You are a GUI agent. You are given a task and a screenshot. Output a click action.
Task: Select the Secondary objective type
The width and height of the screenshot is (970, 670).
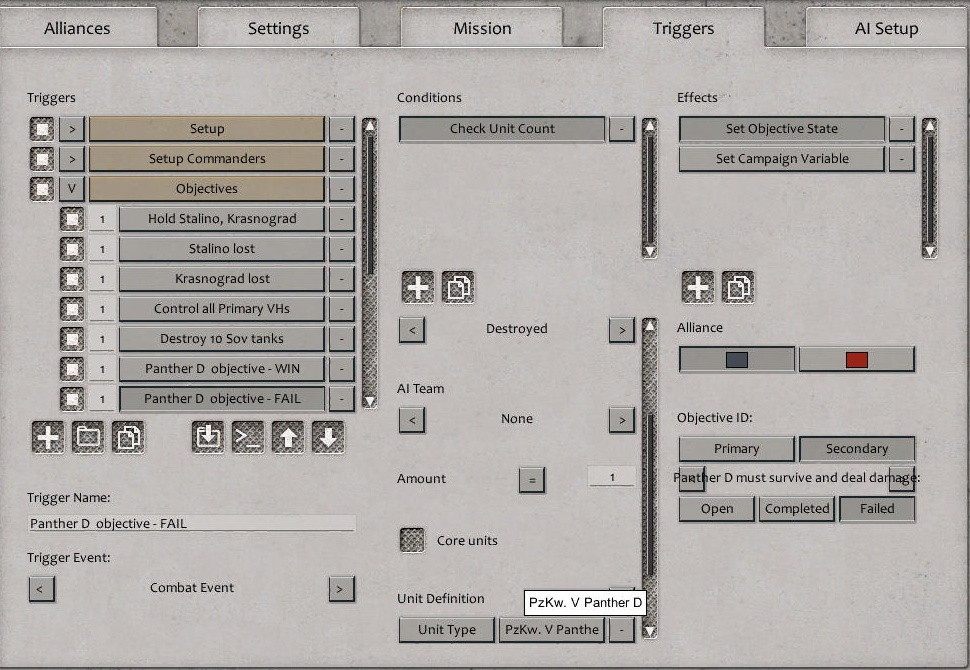(x=857, y=449)
